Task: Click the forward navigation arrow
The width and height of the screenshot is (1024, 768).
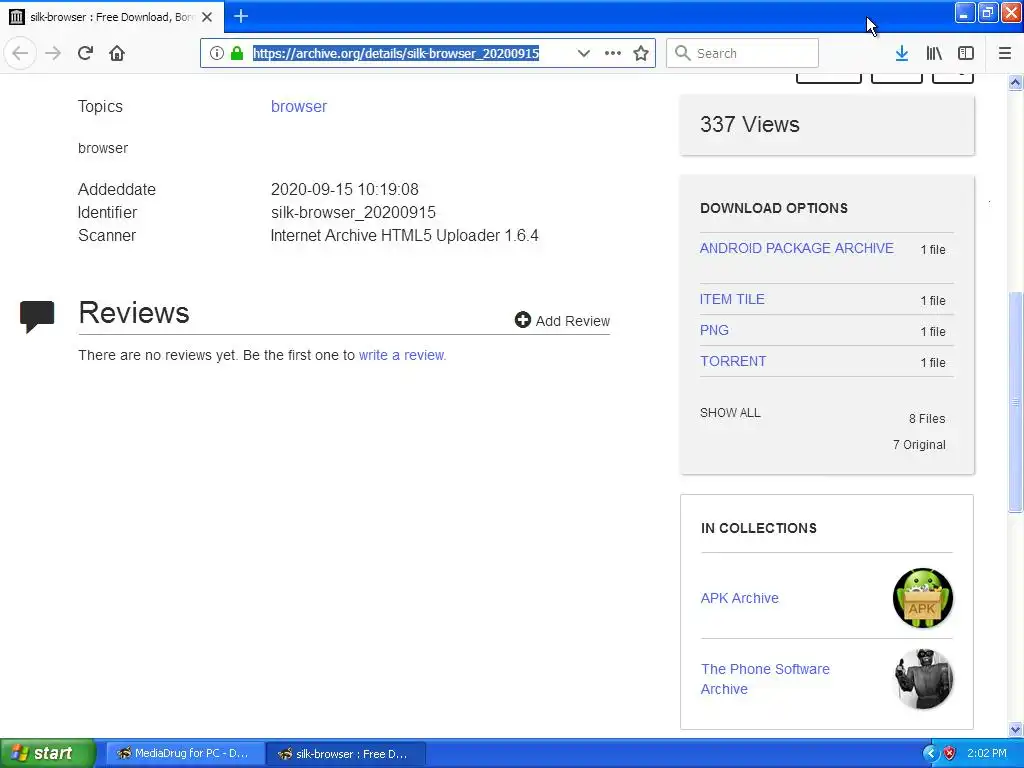Action: click(x=53, y=53)
